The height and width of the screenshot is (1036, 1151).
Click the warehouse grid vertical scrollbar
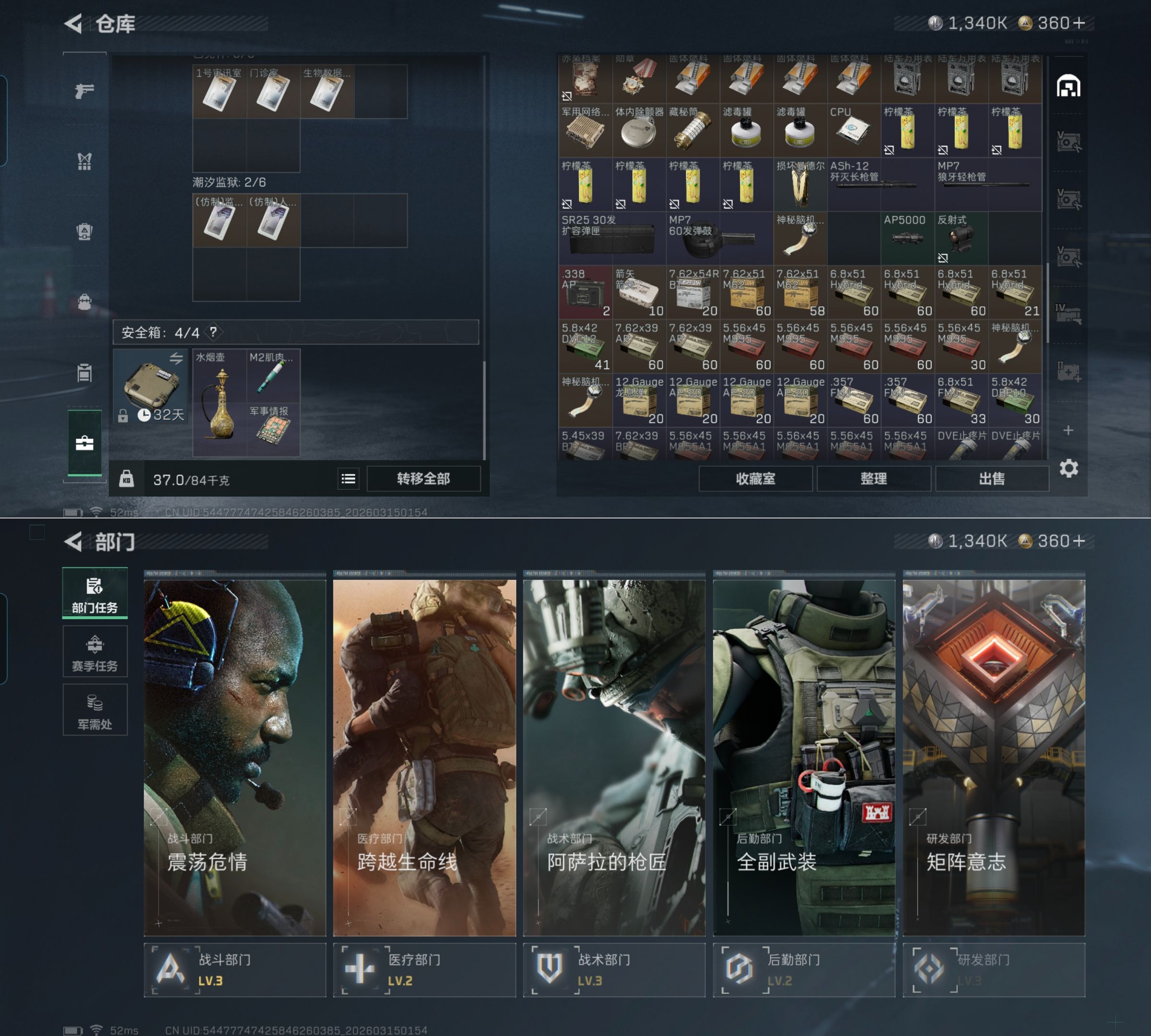click(1047, 302)
